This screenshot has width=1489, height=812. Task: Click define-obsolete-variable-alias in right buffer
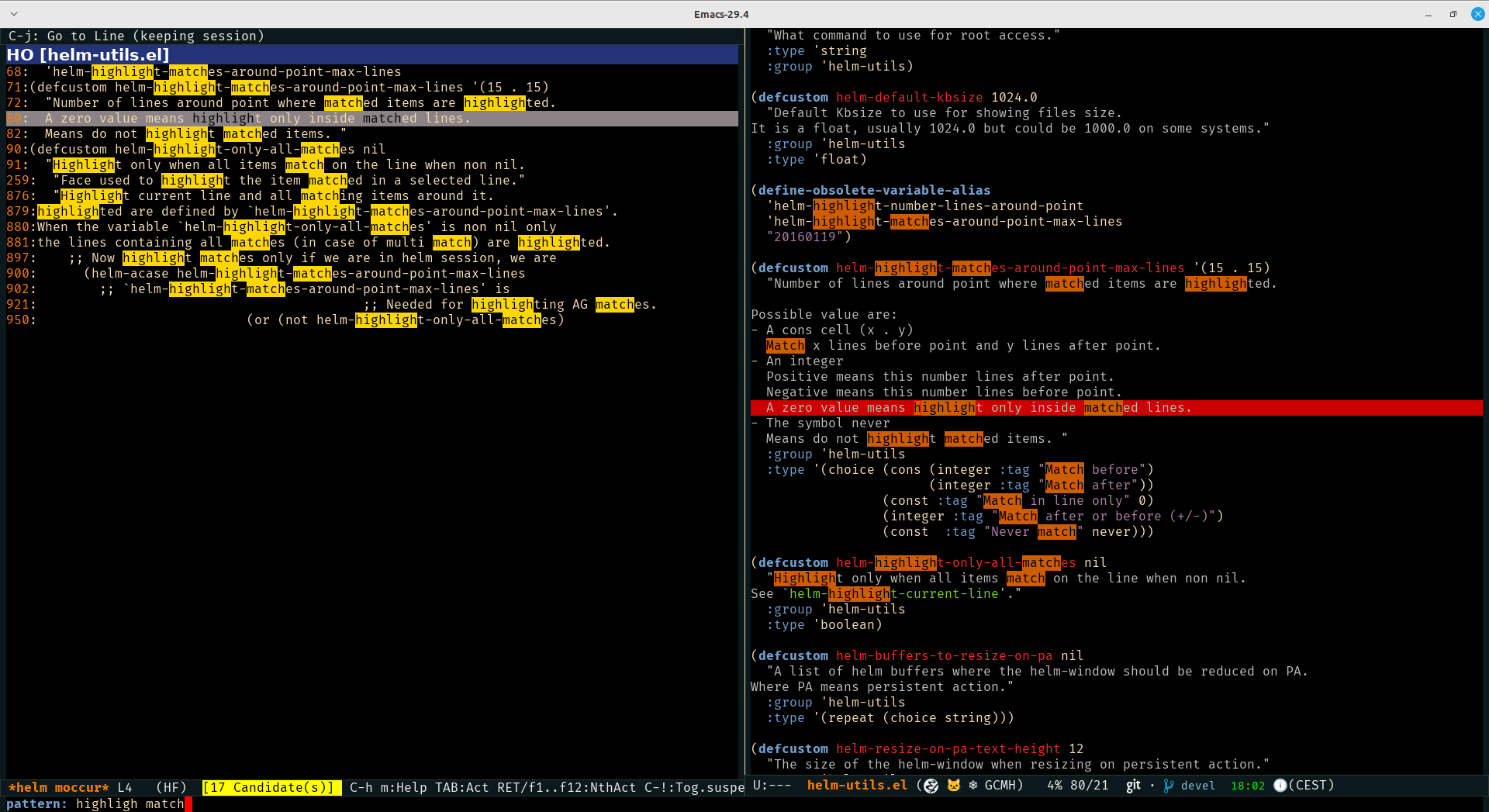click(875, 190)
